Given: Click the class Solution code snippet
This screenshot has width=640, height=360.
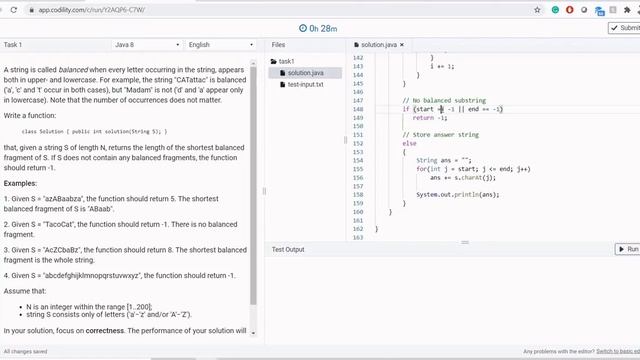Looking at the screenshot, I should [94, 131].
